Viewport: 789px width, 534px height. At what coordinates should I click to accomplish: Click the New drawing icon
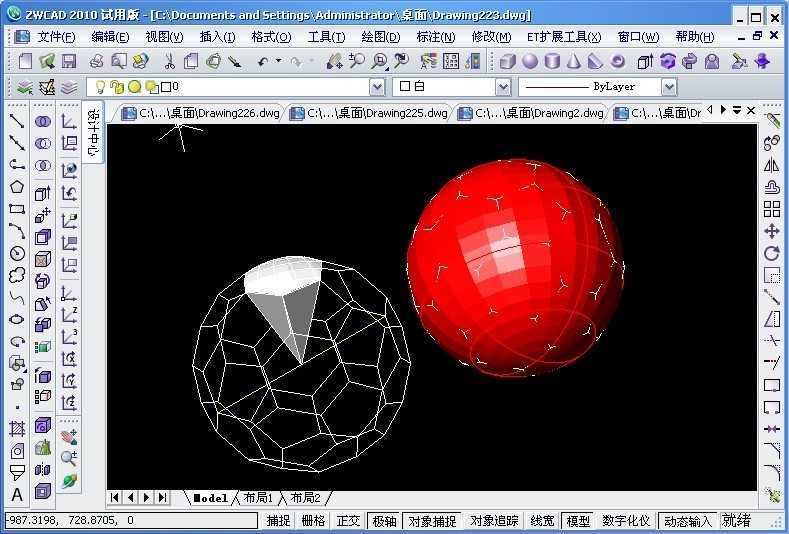coord(25,61)
